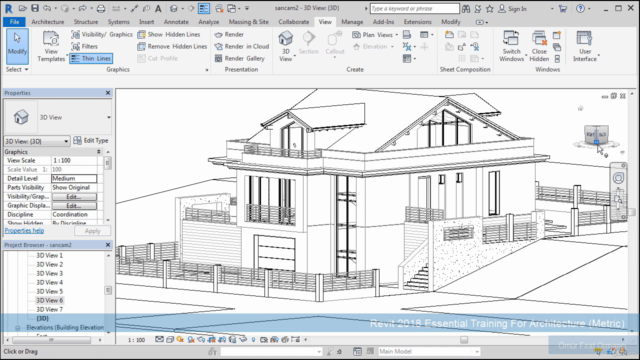Click the Redo arrow in quick access

[x=82, y=8]
